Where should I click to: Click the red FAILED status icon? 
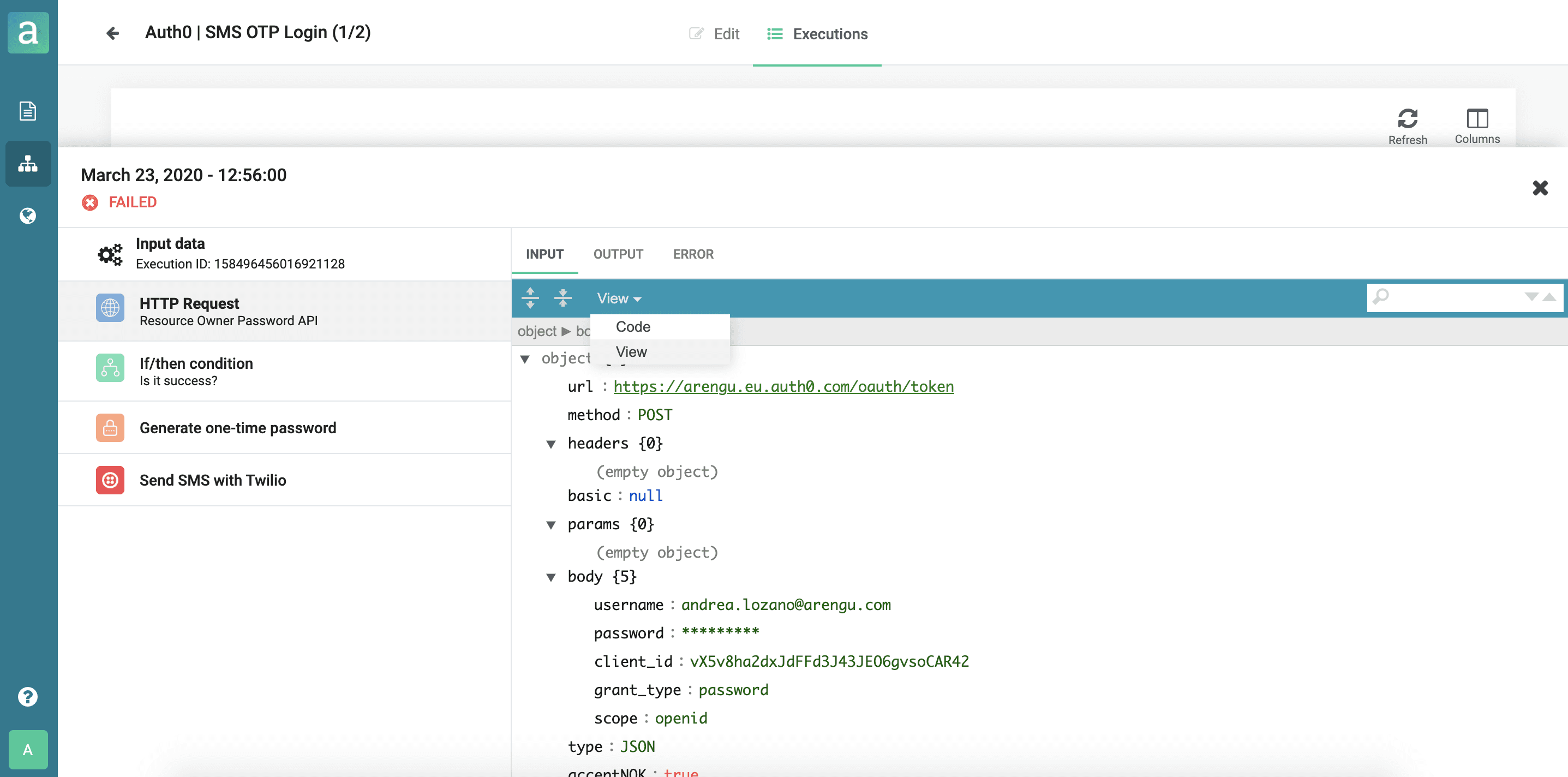tap(90, 202)
